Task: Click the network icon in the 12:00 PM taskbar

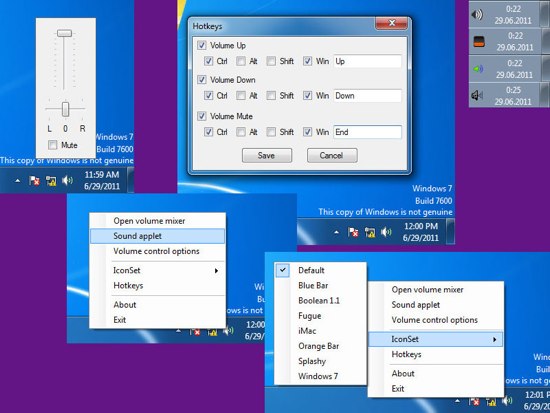Action: [370, 232]
